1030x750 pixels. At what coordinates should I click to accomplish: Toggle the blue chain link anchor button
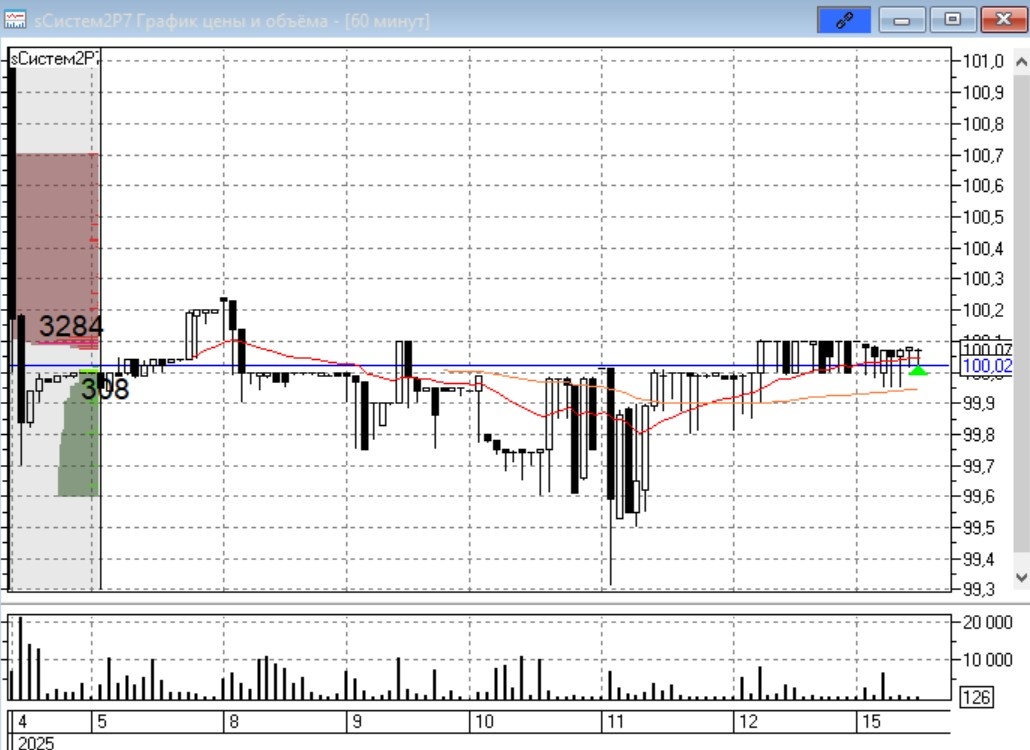click(844, 20)
